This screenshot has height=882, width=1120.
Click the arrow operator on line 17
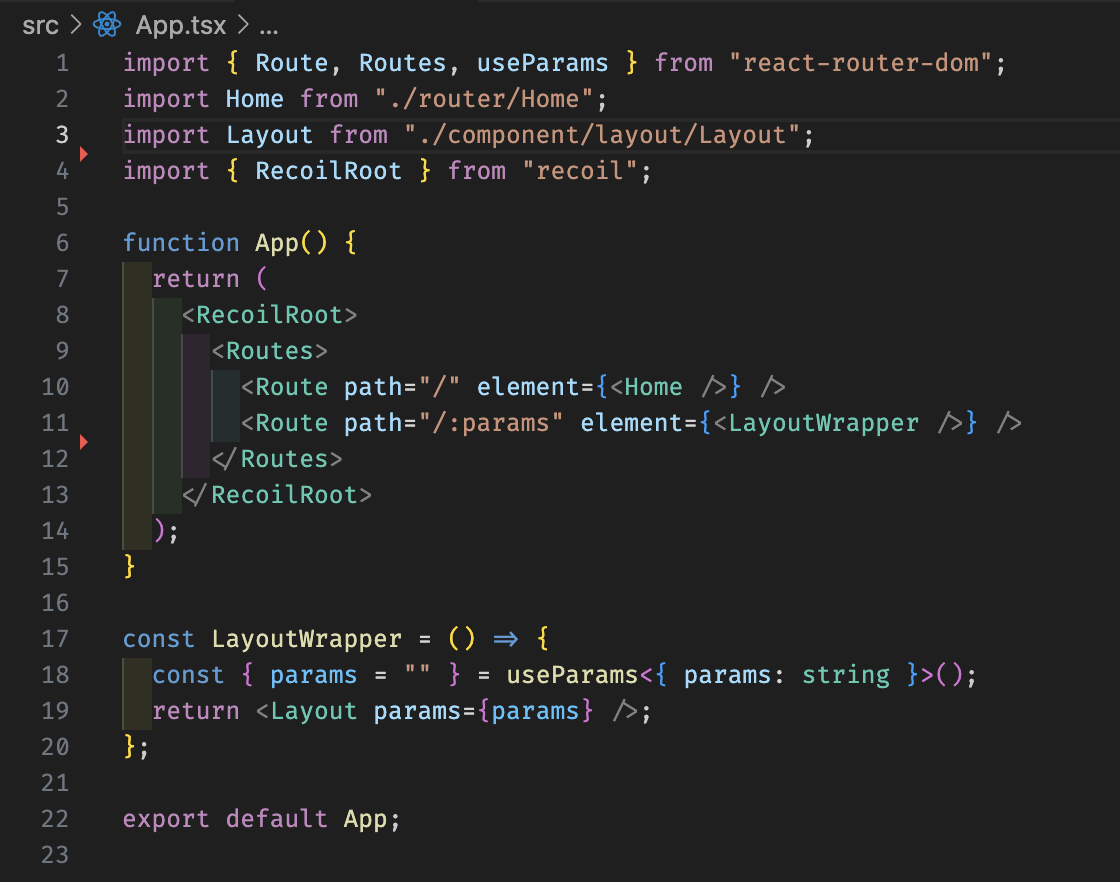coord(505,639)
